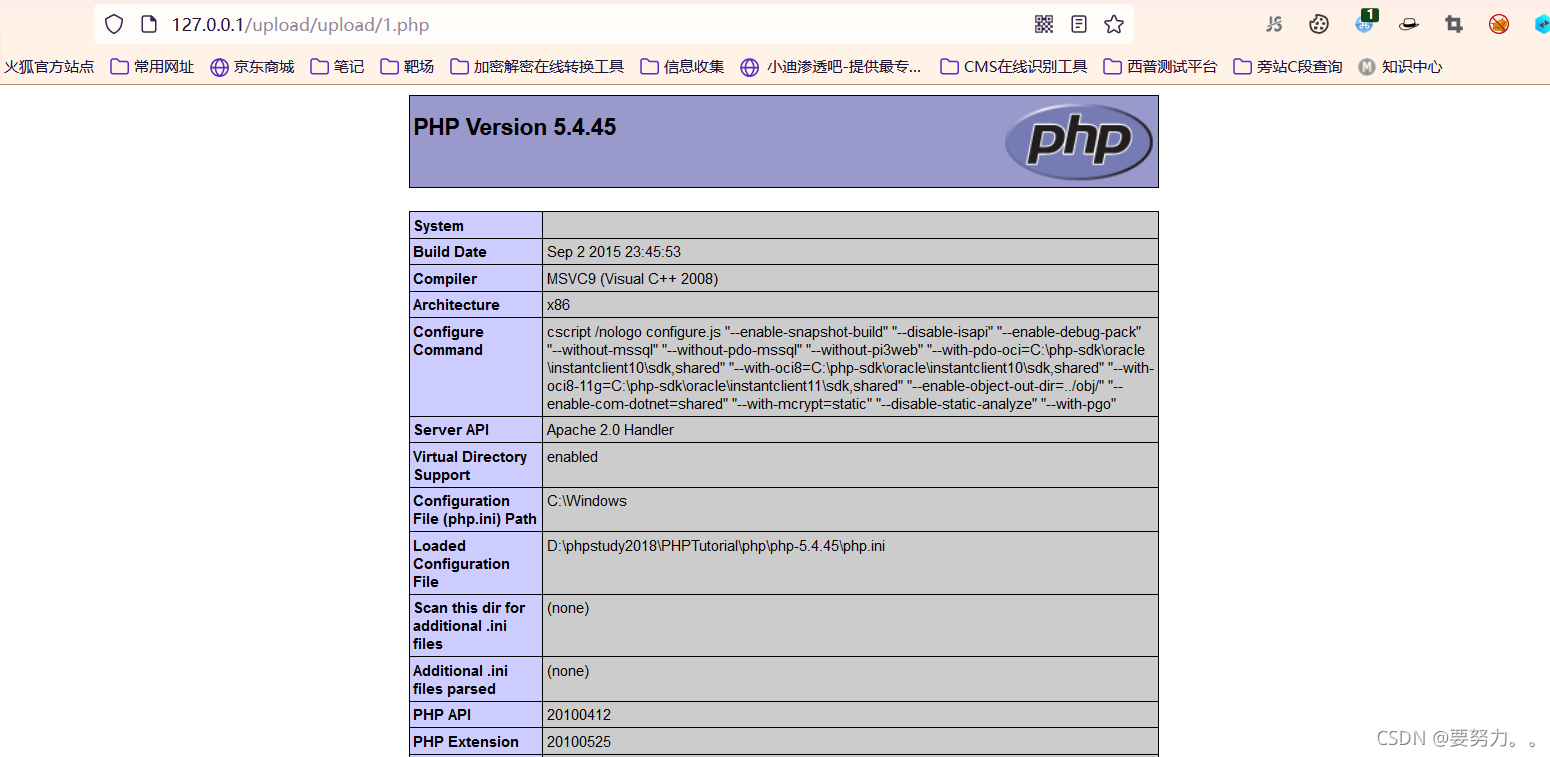The width and height of the screenshot is (1550, 757).
Task: Click the crop screenshot extension icon
Action: pos(1454,24)
